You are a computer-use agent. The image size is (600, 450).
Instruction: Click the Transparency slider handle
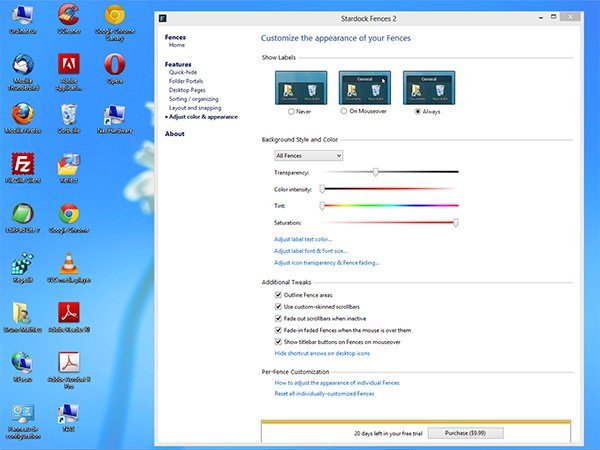tap(376, 172)
